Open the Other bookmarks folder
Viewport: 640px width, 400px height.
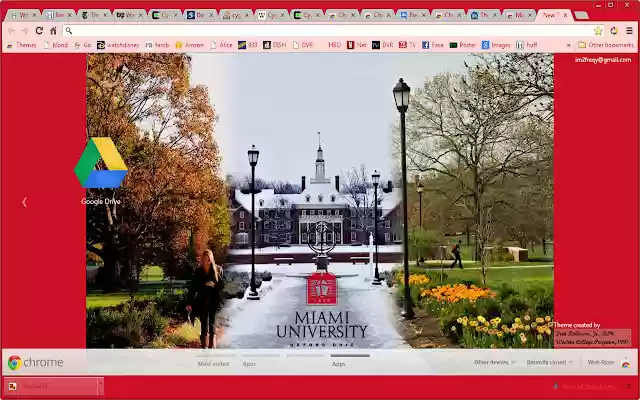606,45
